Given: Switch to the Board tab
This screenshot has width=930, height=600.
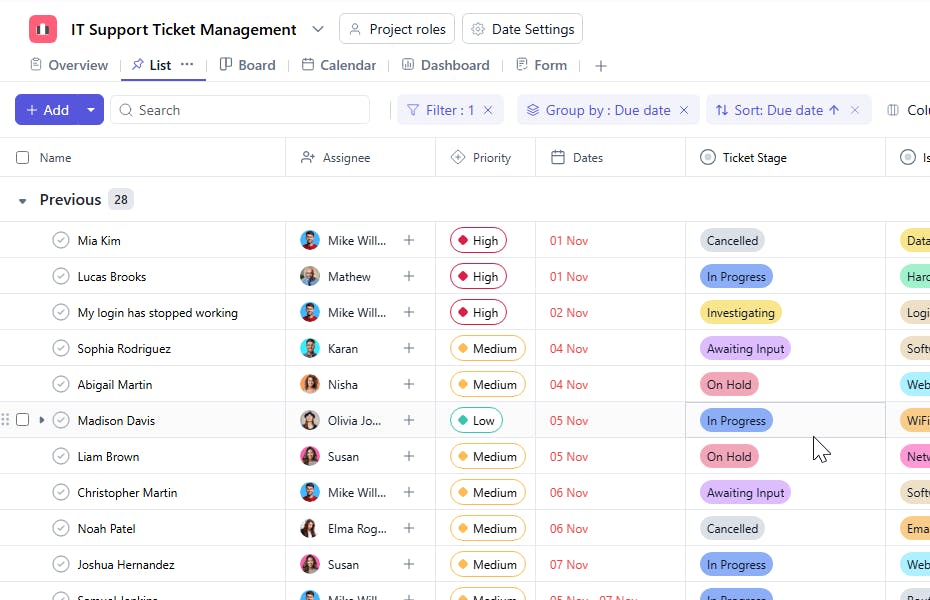Looking at the screenshot, I should point(247,65).
